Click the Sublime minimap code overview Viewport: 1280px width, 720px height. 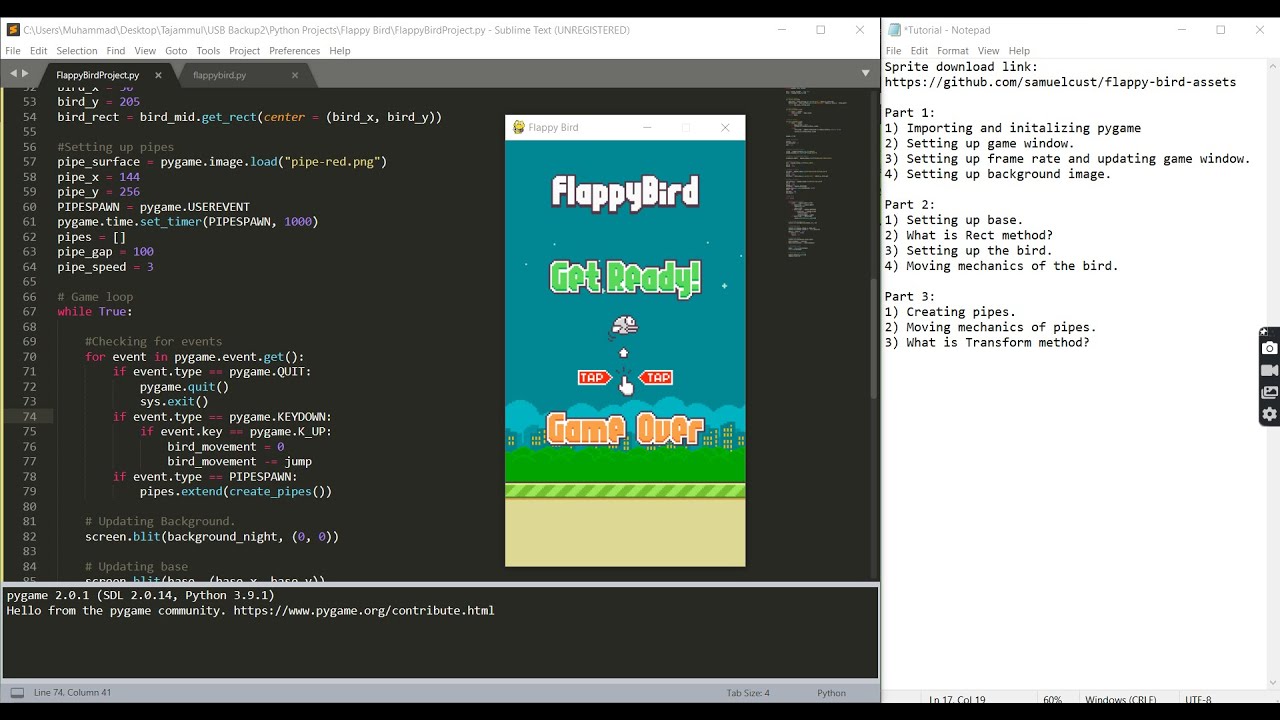(x=815, y=170)
